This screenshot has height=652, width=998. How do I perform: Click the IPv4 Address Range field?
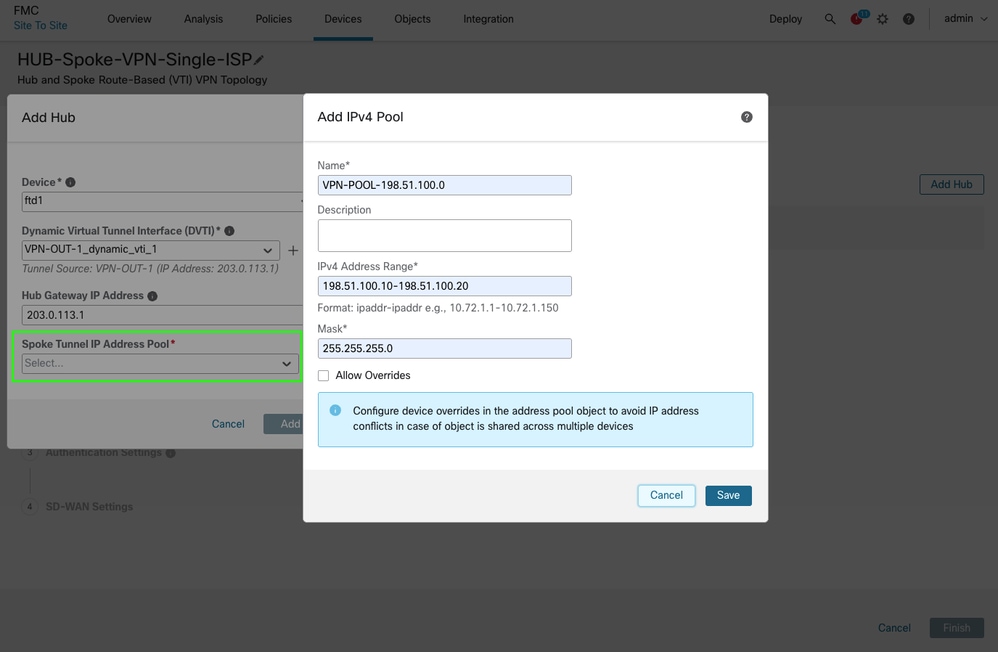(444, 286)
